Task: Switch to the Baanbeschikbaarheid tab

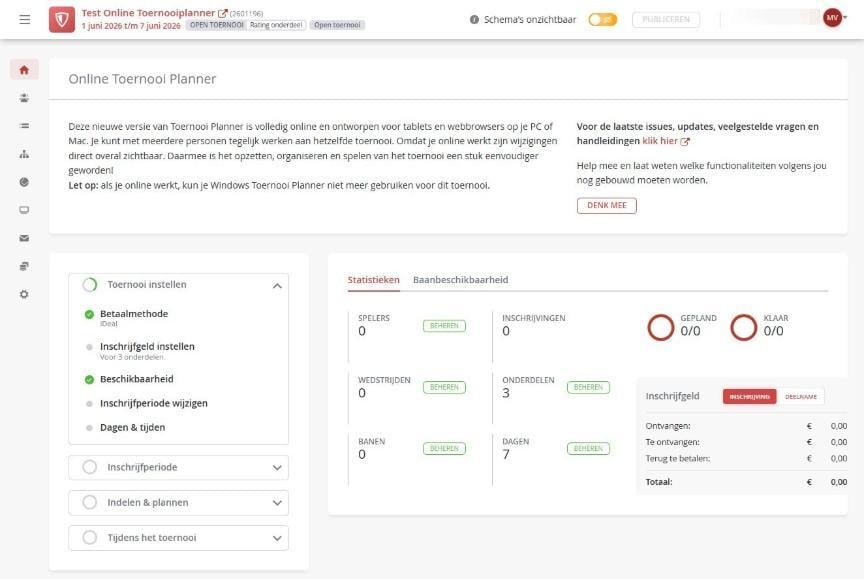Action: (460, 280)
